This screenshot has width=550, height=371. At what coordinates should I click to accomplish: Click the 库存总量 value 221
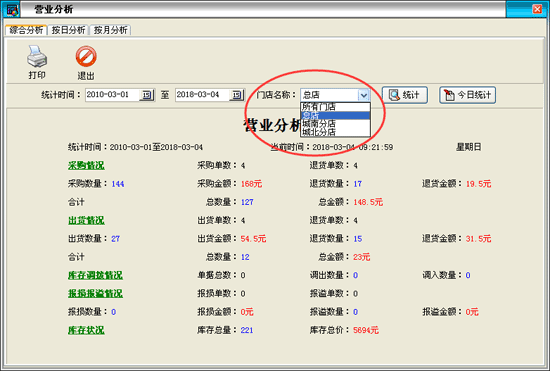tap(247, 330)
